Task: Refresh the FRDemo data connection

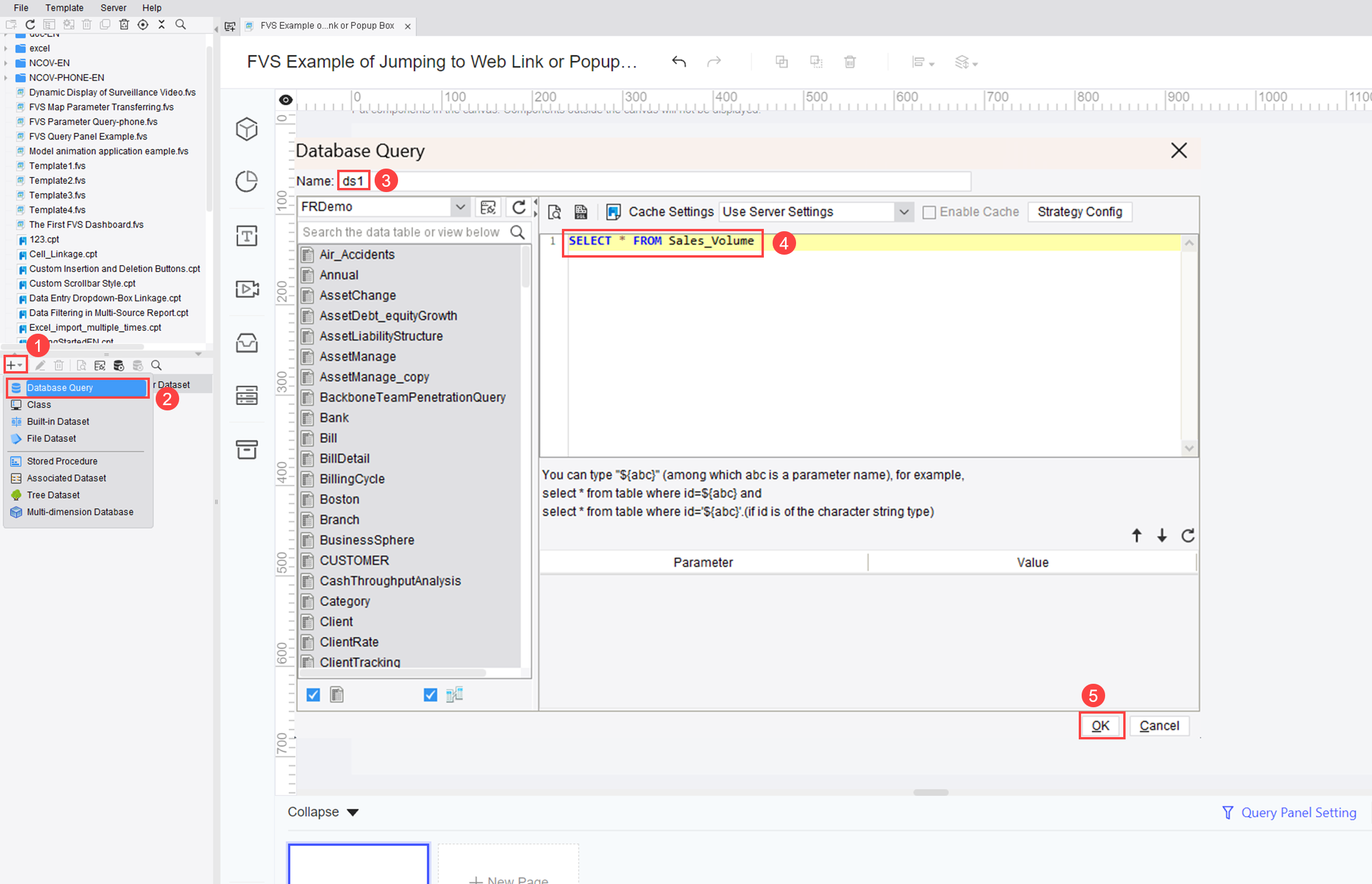Action: pos(519,207)
